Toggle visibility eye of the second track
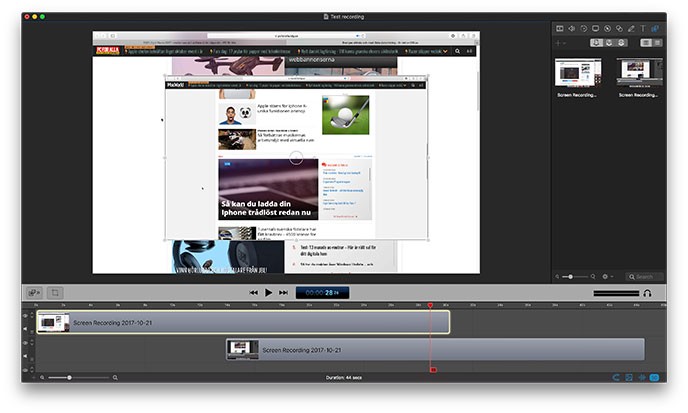 (25, 343)
